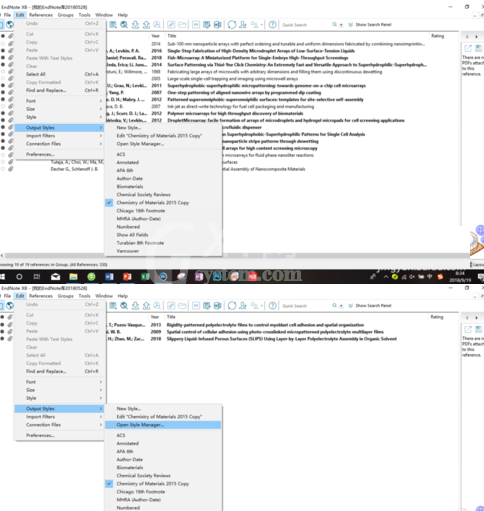Click Go to Word Processor icon, upper toolbar
Image resolution: width=484 pixels, height=511 pixels.
218,25
